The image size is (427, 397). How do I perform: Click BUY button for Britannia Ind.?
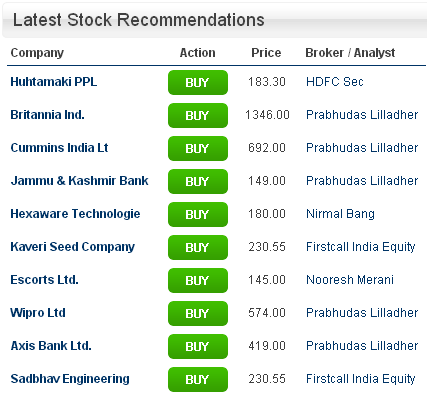coord(198,115)
